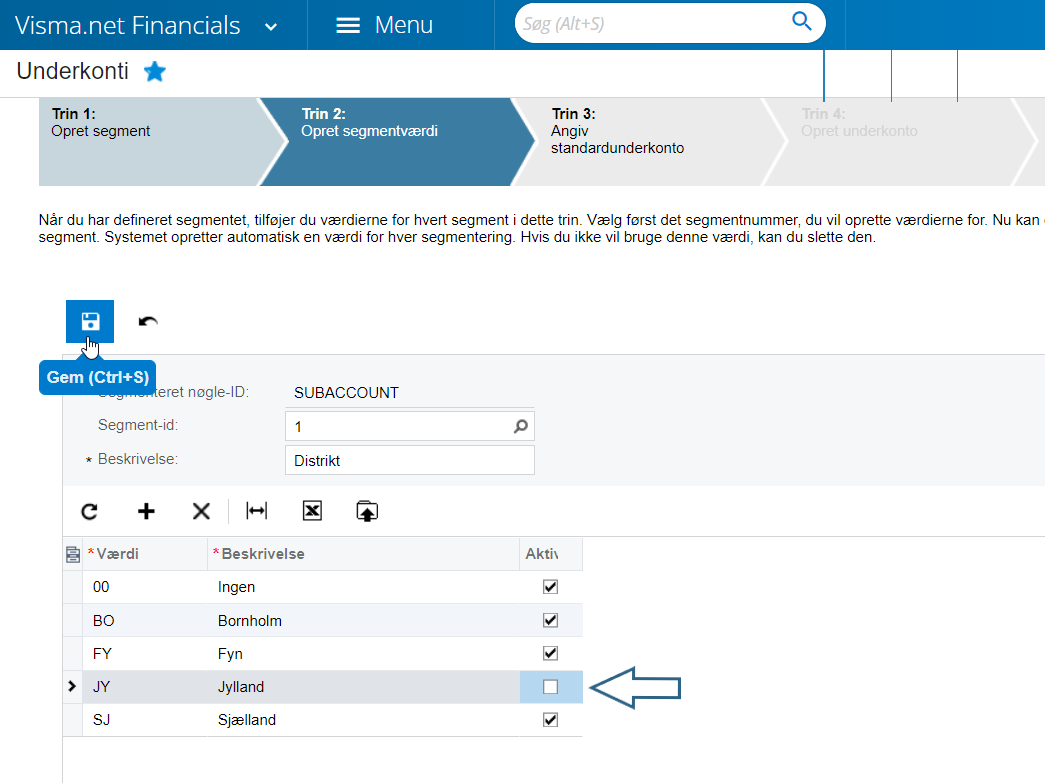Click the Save (Gem) disk icon
1045x783 pixels.
pyautogui.click(x=90, y=321)
